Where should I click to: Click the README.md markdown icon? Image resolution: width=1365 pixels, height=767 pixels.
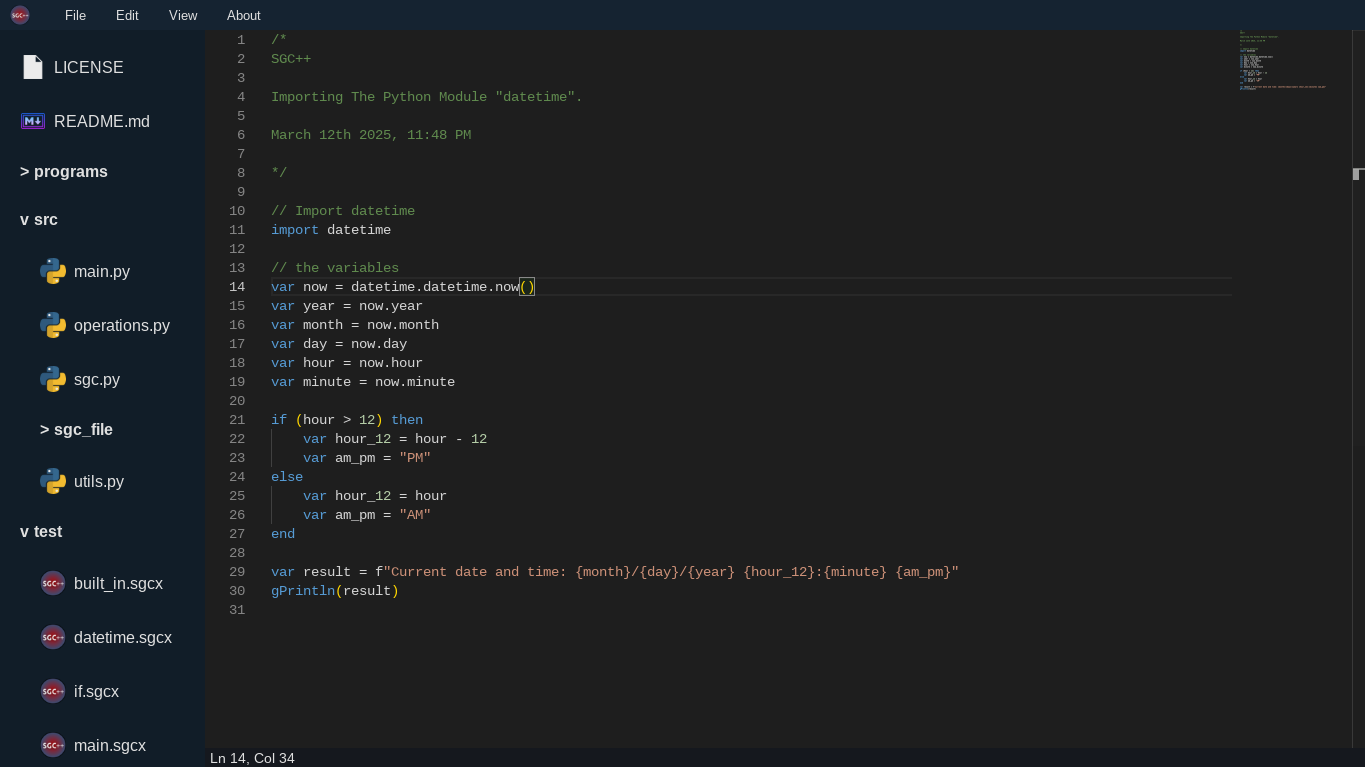click(33, 121)
